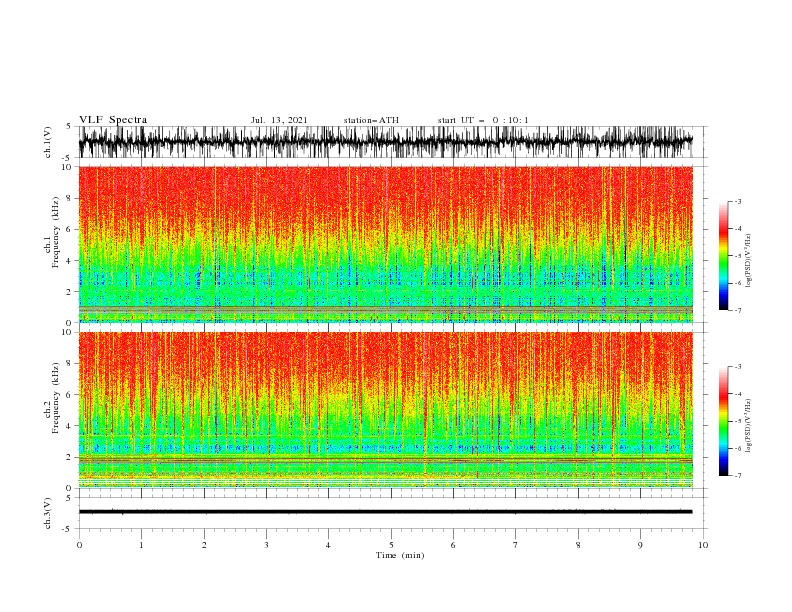Screen dimensions: 792x612
Task: Click the "10" kHz tick of ch.1 spectrogram
Action: [67, 167]
